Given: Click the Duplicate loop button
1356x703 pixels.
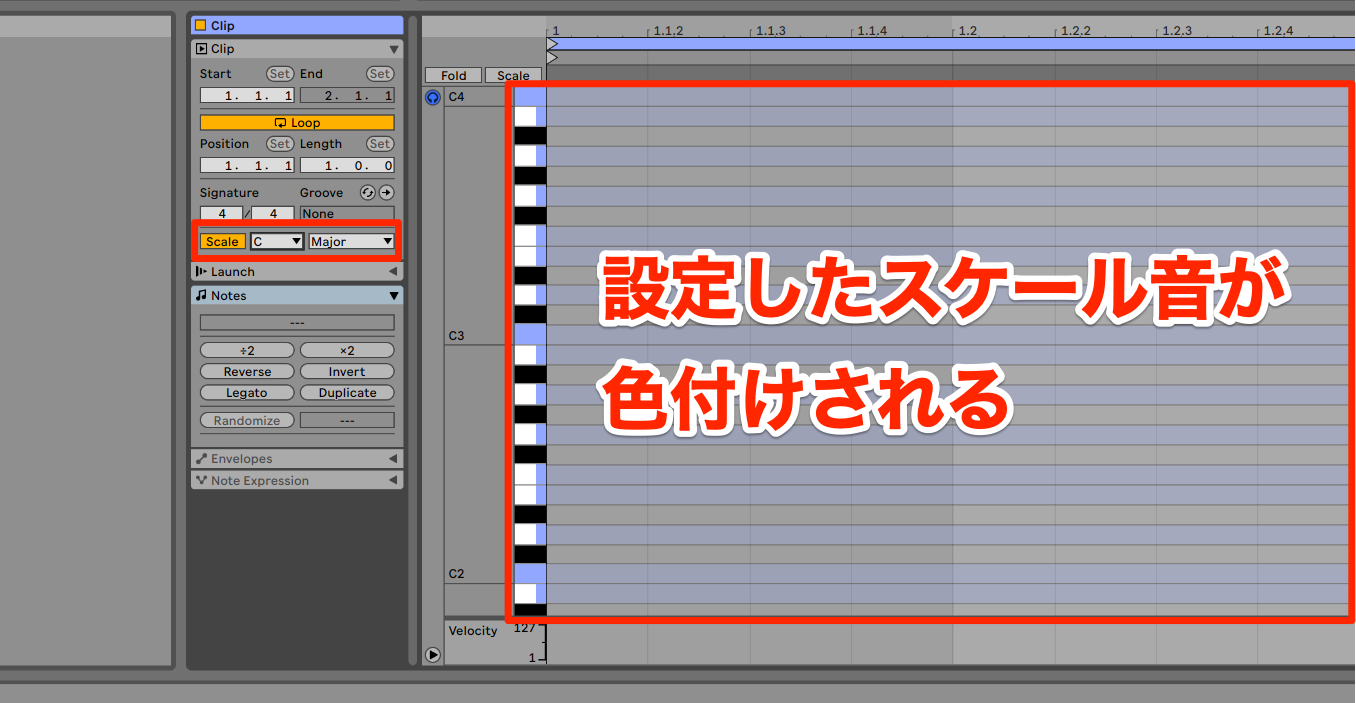Looking at the screenshot, I should point(347,393).
